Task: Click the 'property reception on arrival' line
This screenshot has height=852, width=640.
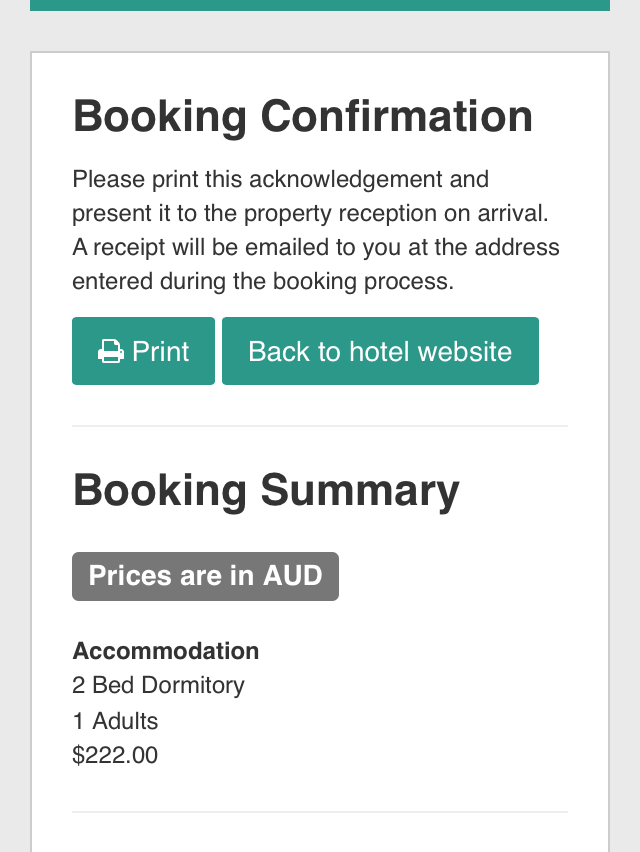Action: (310, 214)
